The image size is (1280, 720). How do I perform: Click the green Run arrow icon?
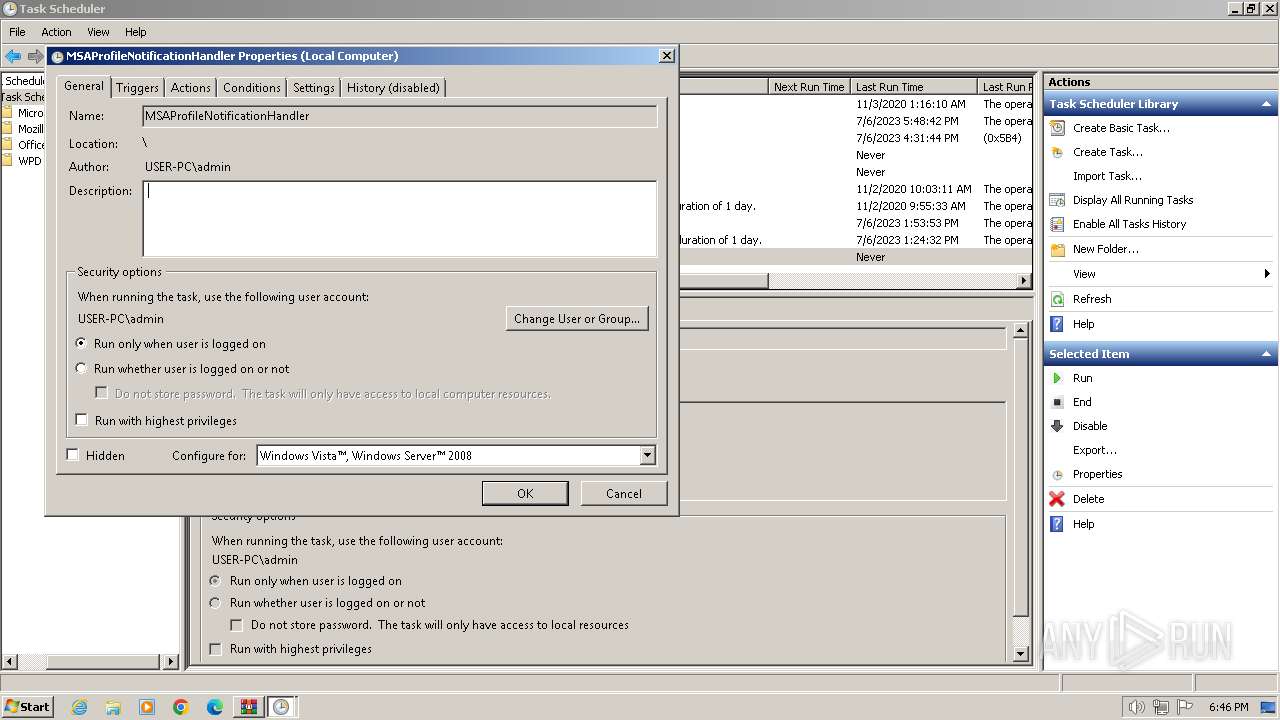point(1057,378)
